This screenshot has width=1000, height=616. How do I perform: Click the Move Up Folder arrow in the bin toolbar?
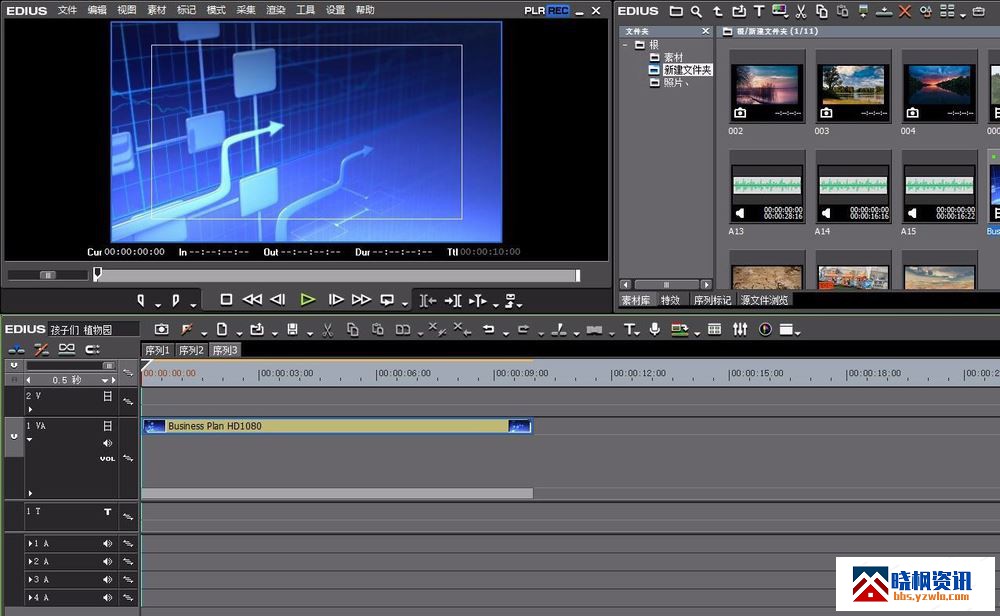pos(717,11)
